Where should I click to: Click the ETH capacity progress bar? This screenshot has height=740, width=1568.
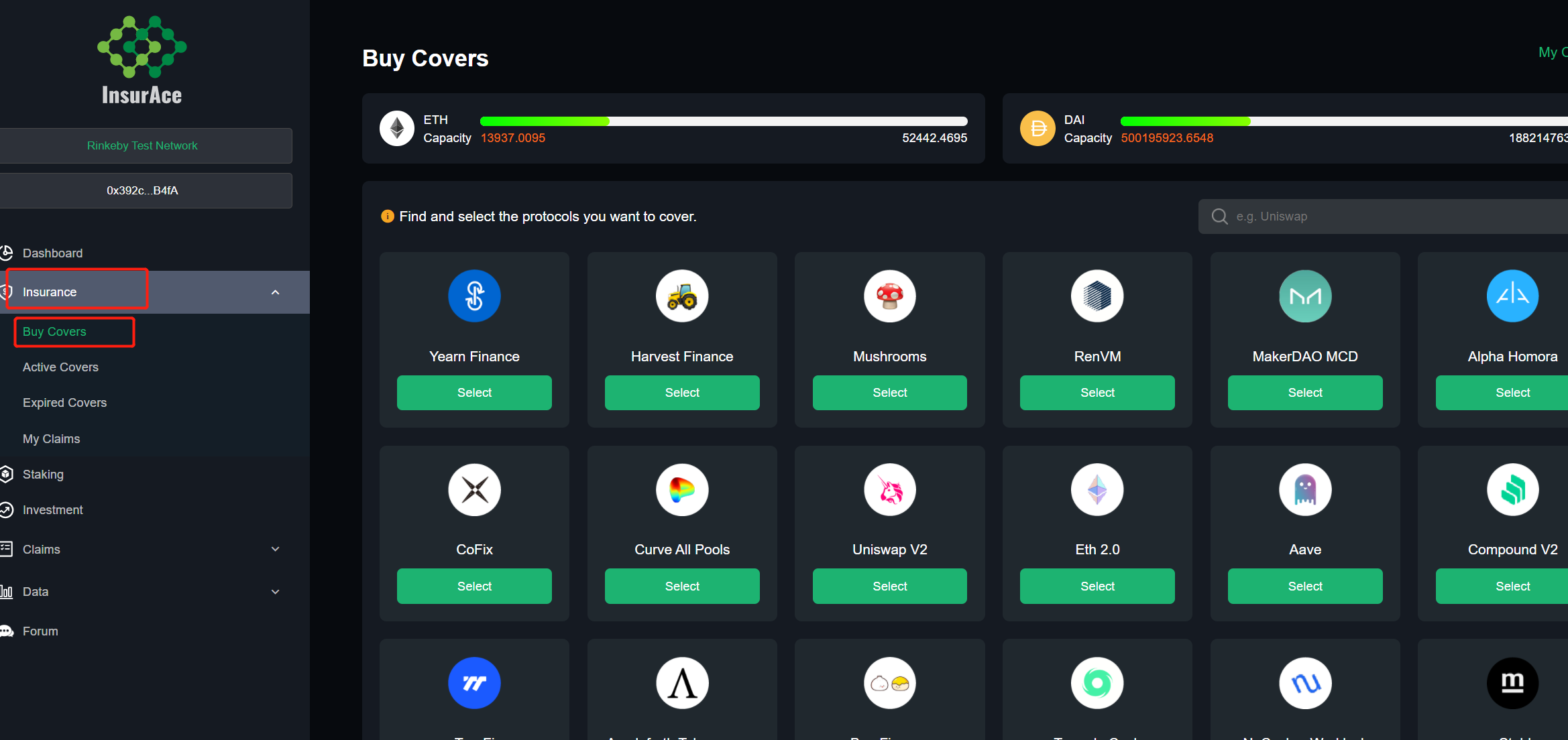(x=723, y=121)
